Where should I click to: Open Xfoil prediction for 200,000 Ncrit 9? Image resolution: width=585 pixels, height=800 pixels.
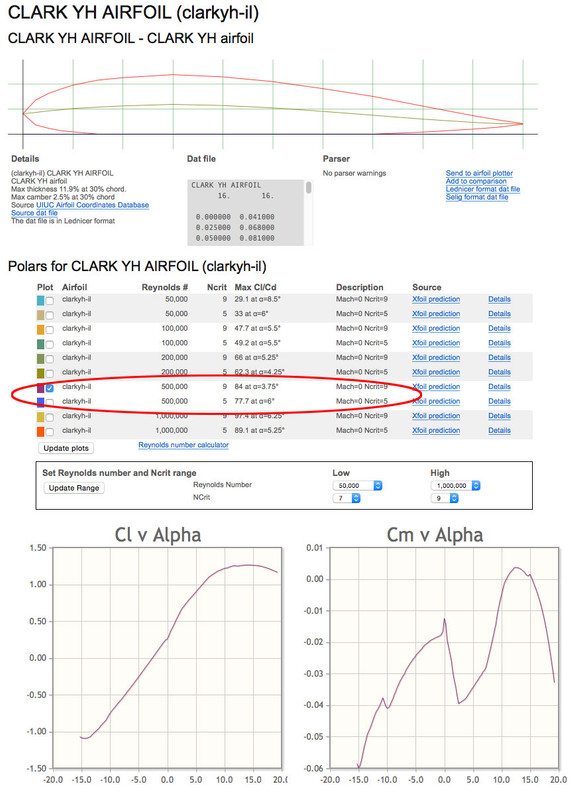pos(436,358)
